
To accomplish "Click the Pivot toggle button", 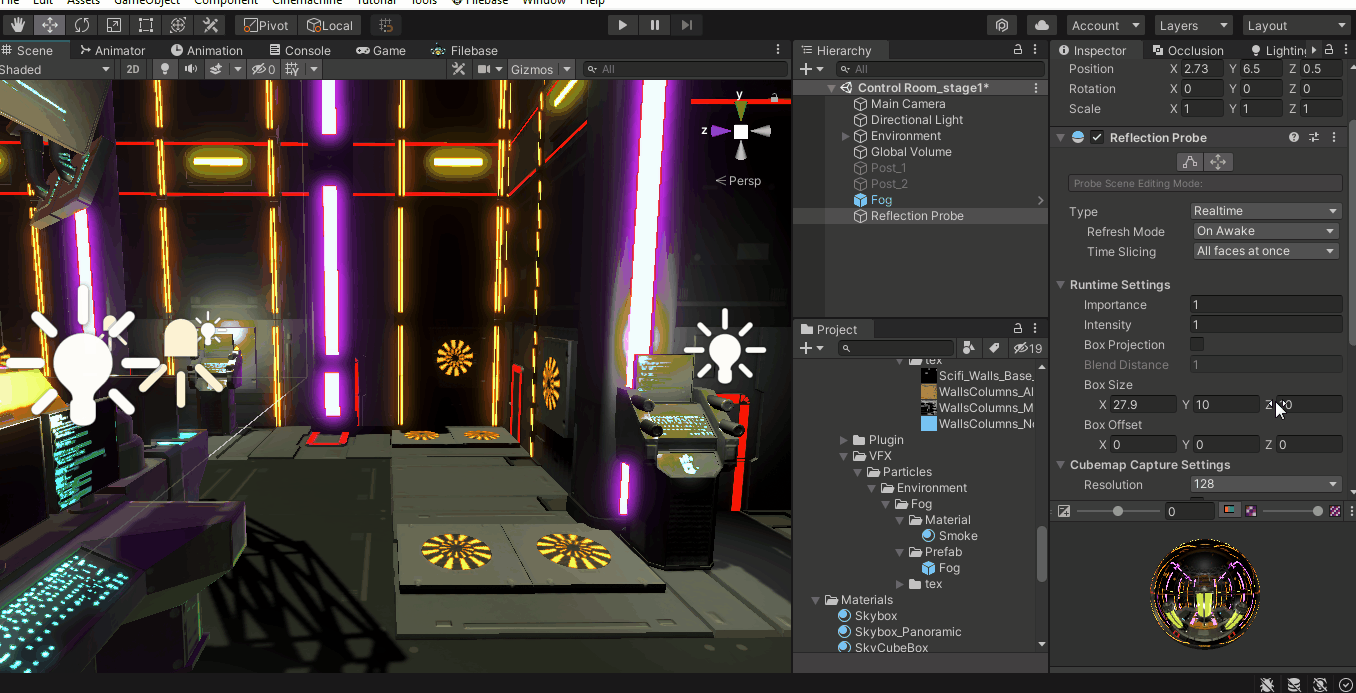I will 264,25.
